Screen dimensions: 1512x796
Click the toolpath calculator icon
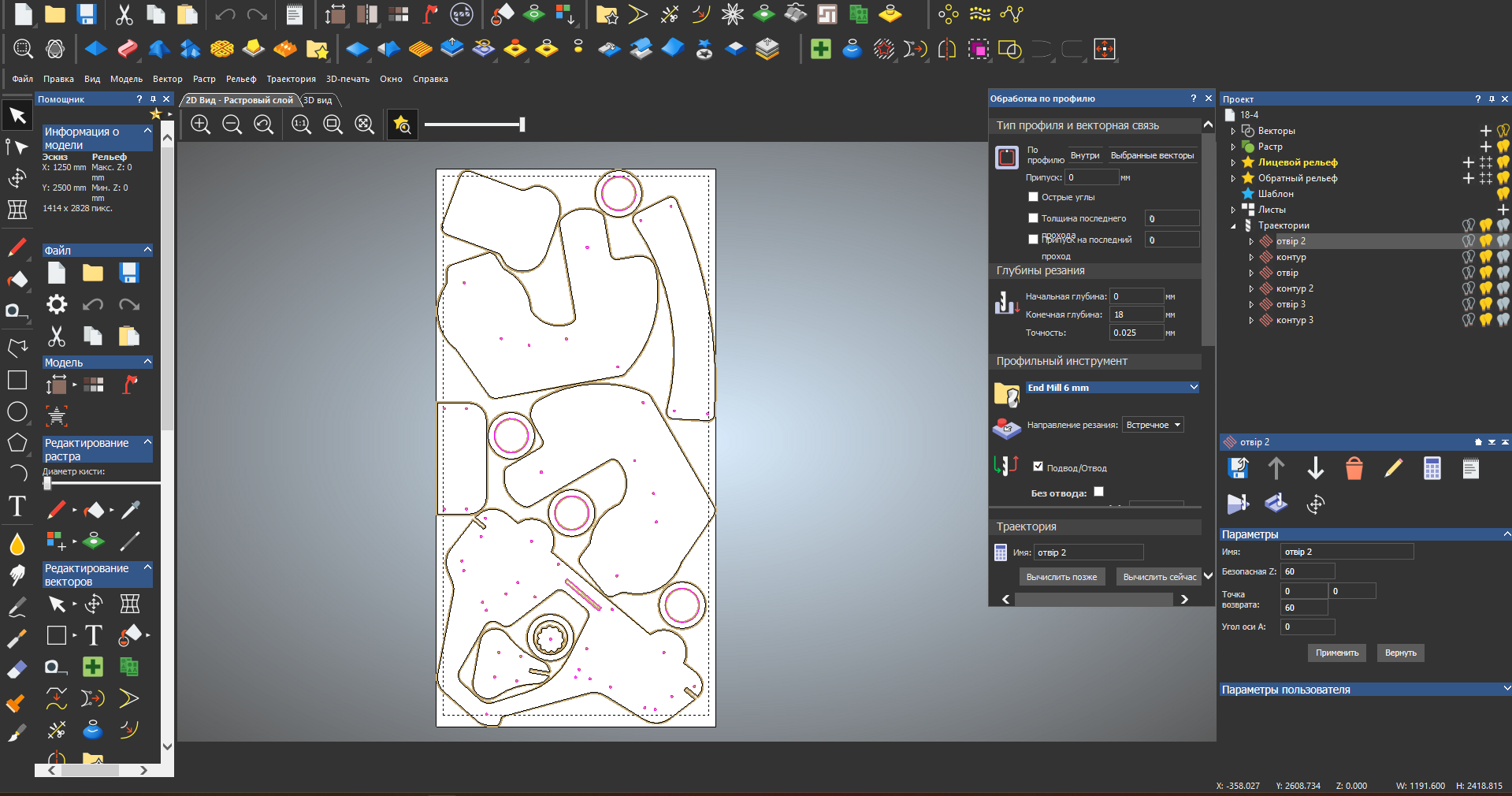(1432, 469)
